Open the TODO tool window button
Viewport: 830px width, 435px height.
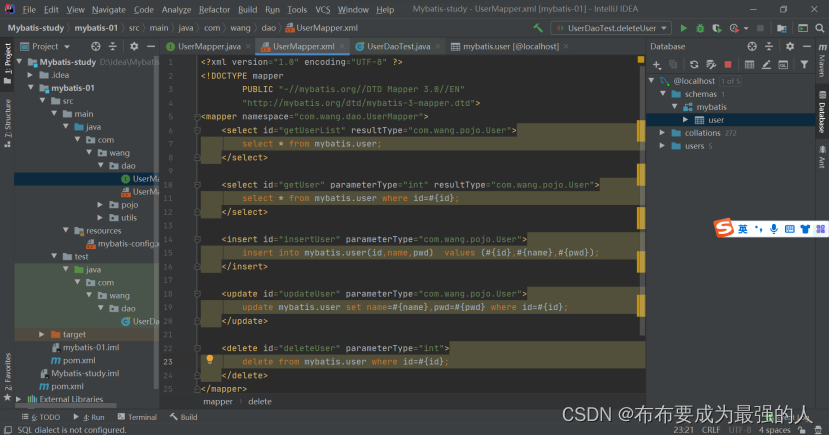41,417
